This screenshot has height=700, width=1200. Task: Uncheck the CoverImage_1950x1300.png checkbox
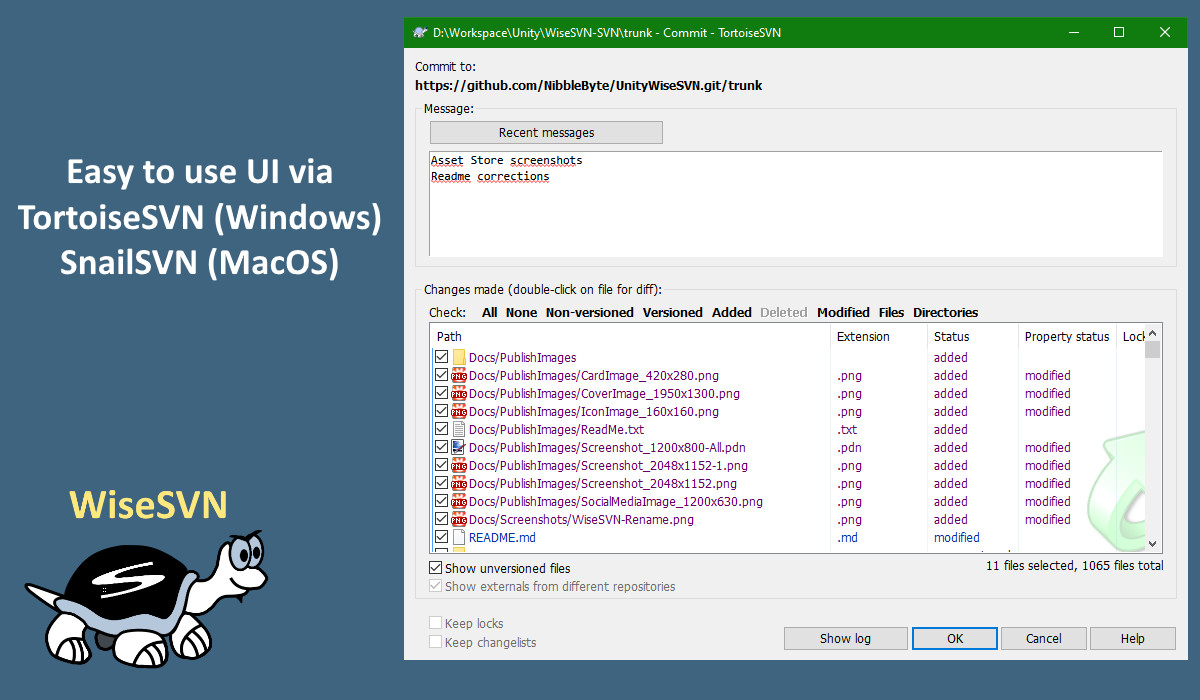441,393
